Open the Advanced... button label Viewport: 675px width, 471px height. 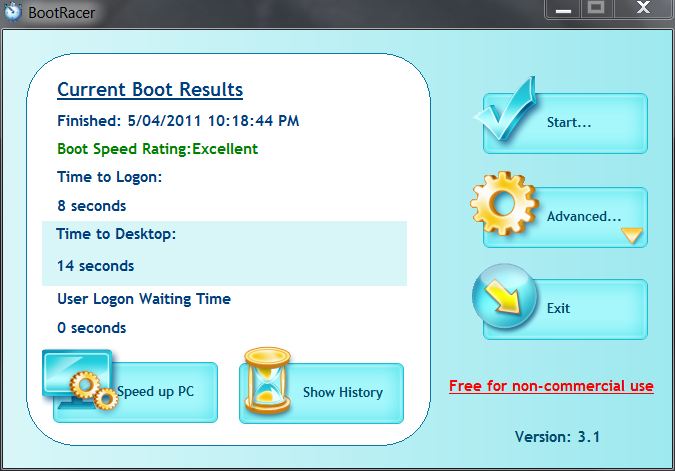pos(584,216)
